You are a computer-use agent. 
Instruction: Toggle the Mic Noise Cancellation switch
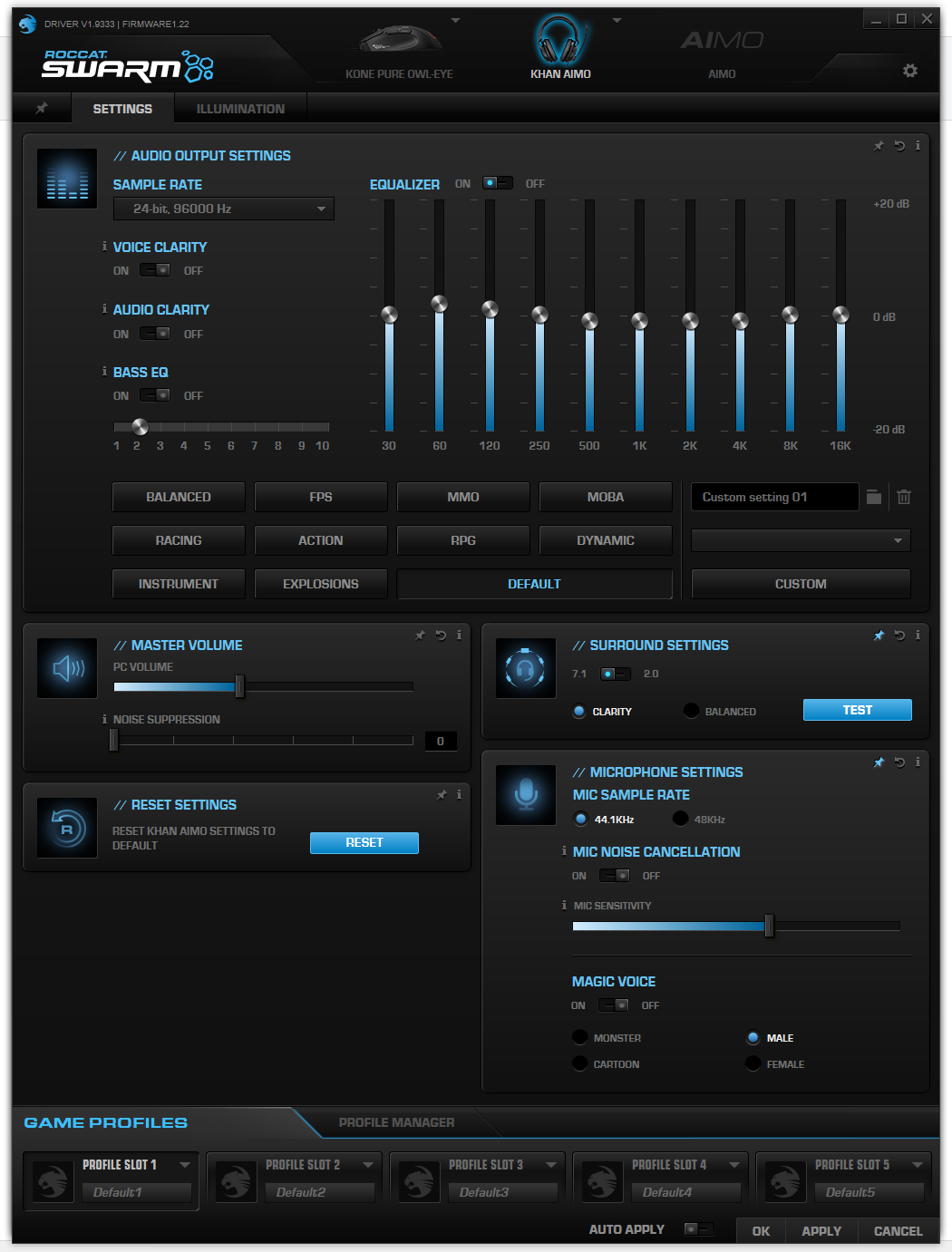[x=615, y=876]
